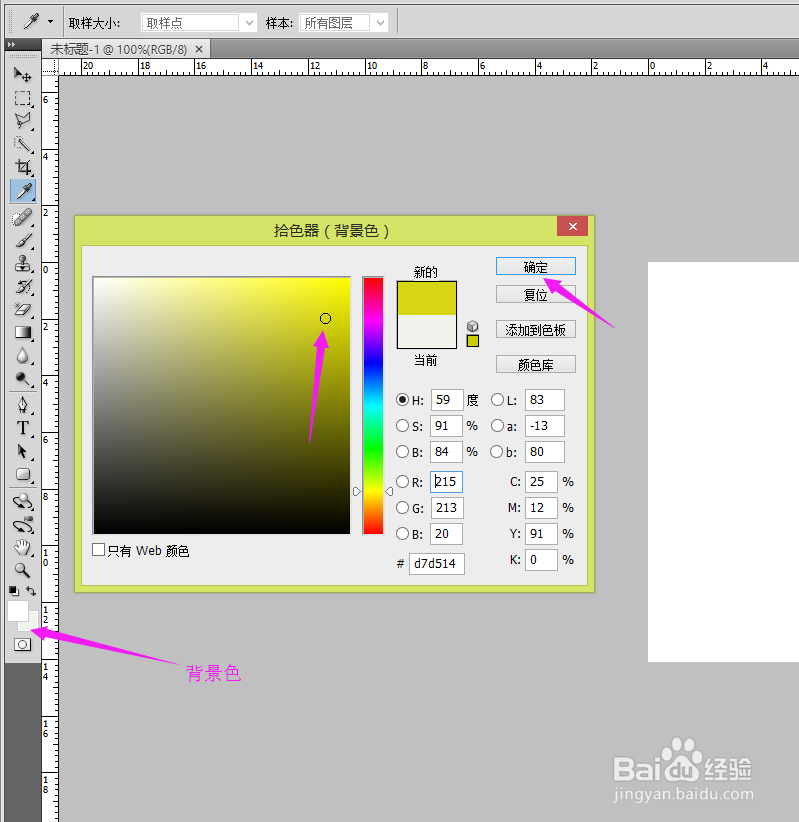Image resolution: width=799 pixels, height=822 pixels.
Task: Select the Hand tool
Action: (x=23, y=547)
